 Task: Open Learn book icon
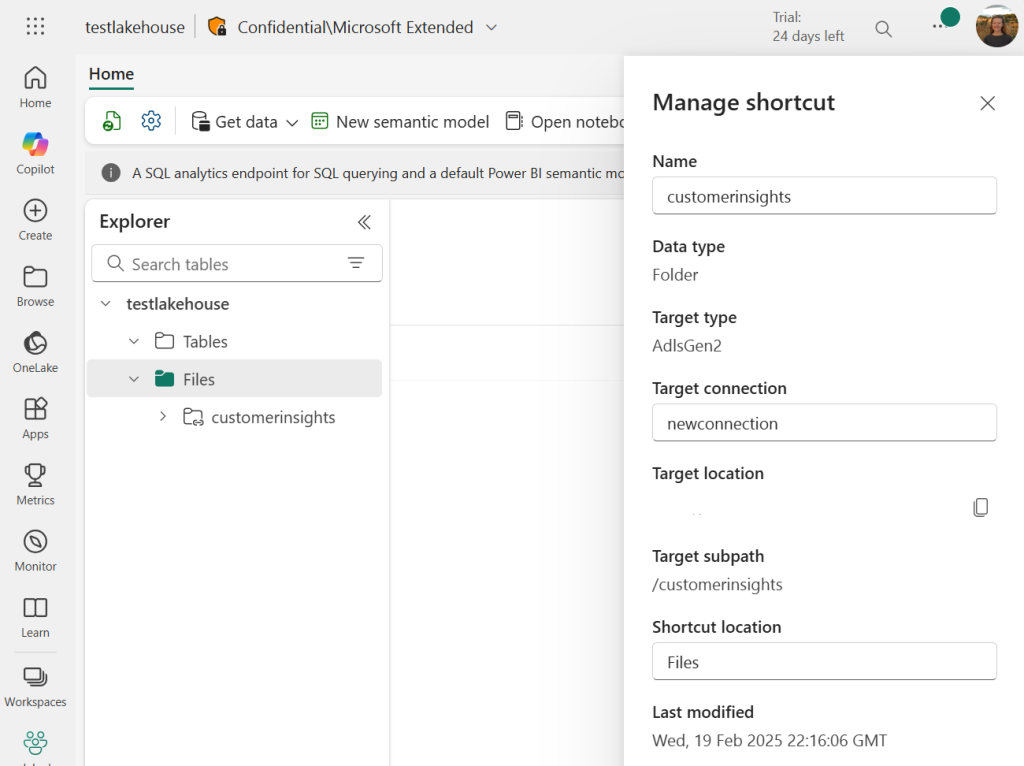click(x=35, y=607)
